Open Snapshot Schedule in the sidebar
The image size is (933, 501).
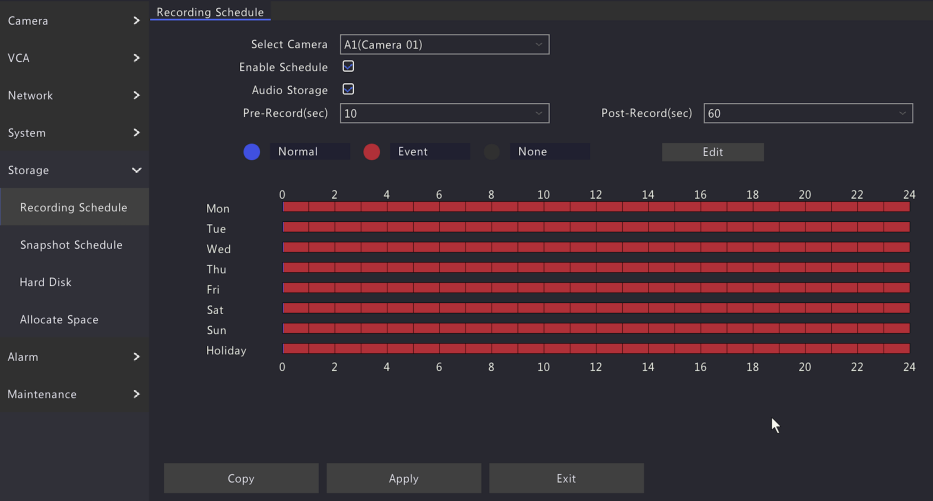click(x=71, y=245)
